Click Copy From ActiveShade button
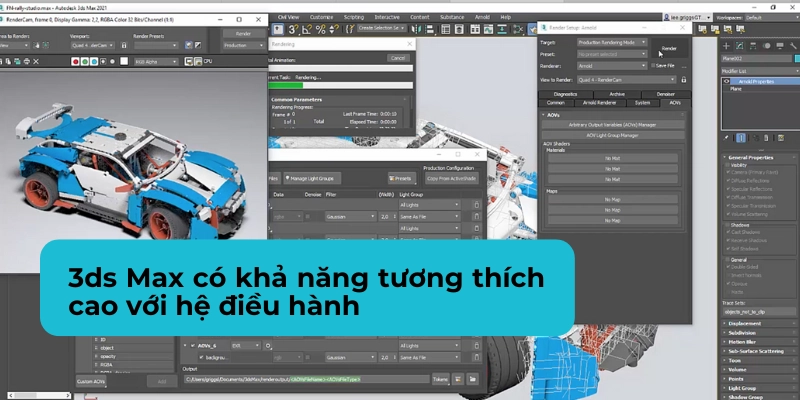800x400 pixels. [452, 179]
